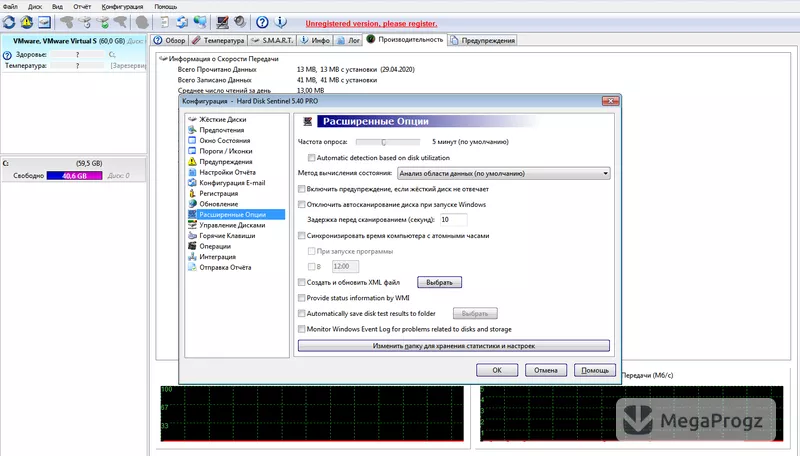Check Отключить автосканирование диска при запуске Windows
The image size is (800, 456).
point(302,205)
